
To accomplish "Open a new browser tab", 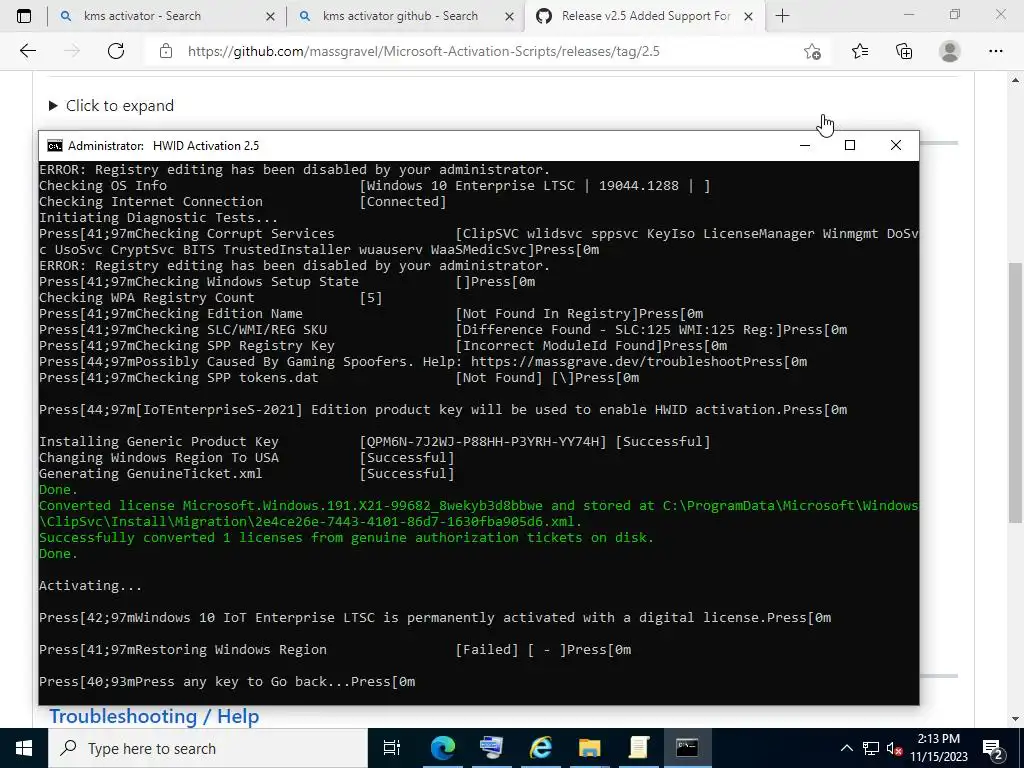I will [782, 16].
